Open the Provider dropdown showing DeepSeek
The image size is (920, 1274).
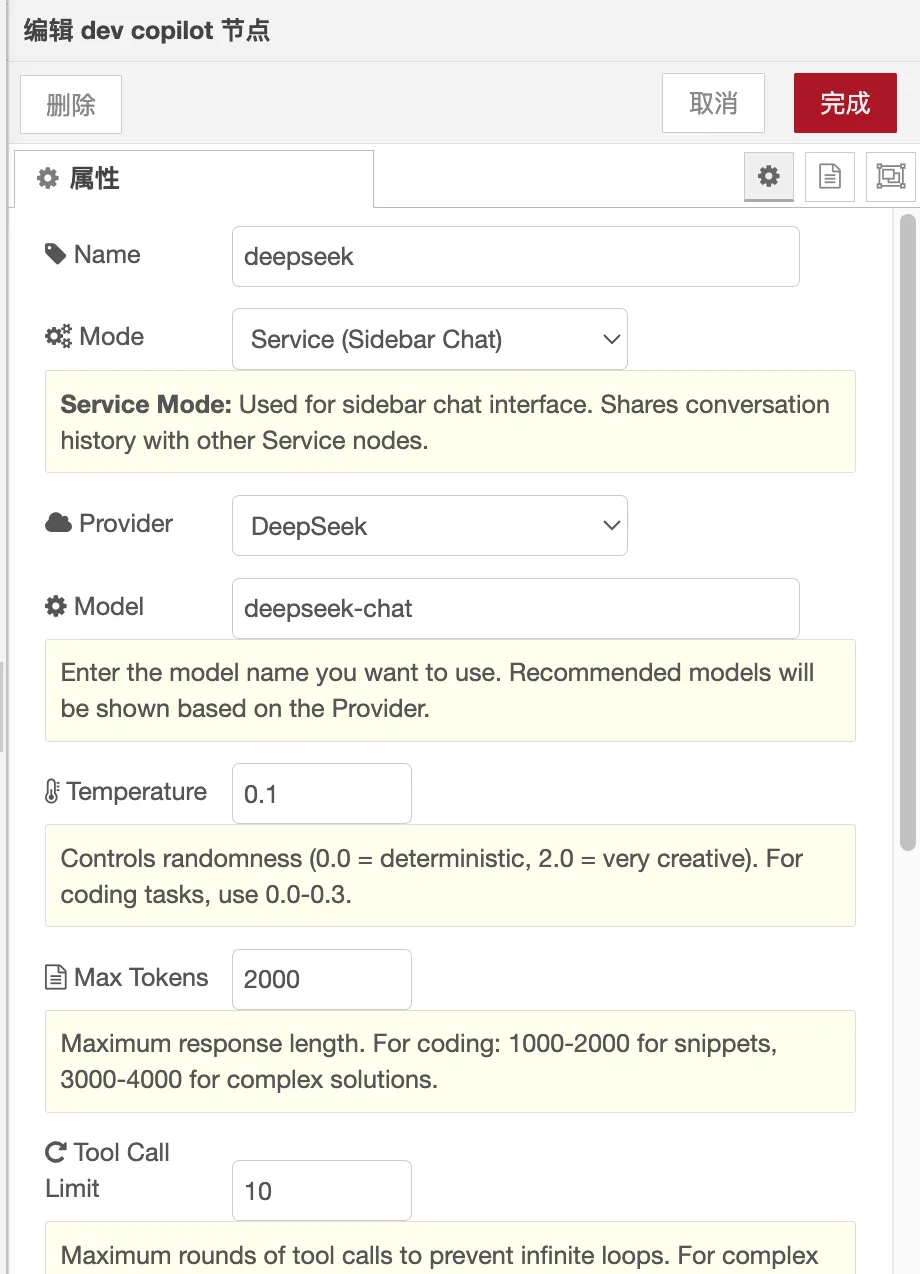click(429, 526)
